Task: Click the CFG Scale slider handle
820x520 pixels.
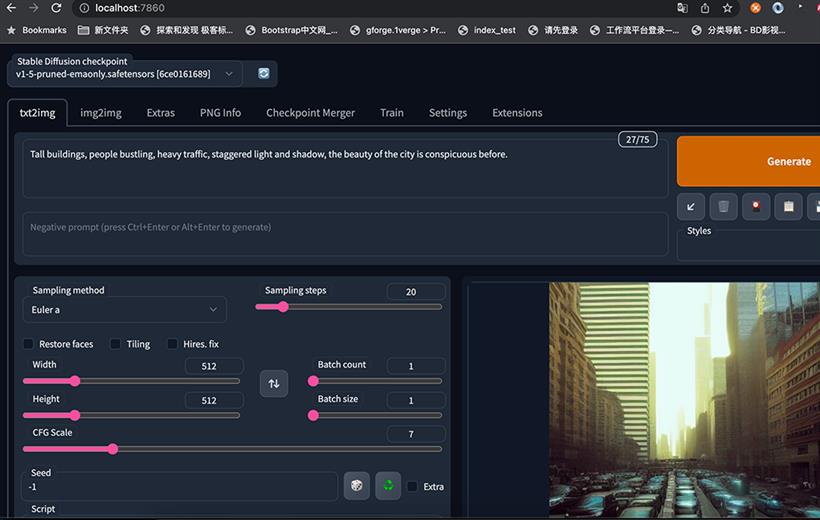Action: [112, 449]
